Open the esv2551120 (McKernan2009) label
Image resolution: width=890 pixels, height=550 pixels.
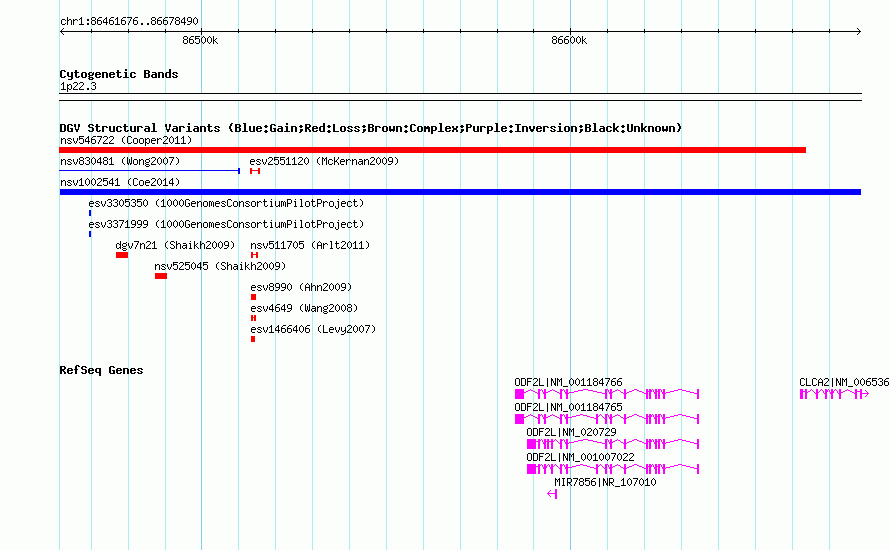(324, 161)
